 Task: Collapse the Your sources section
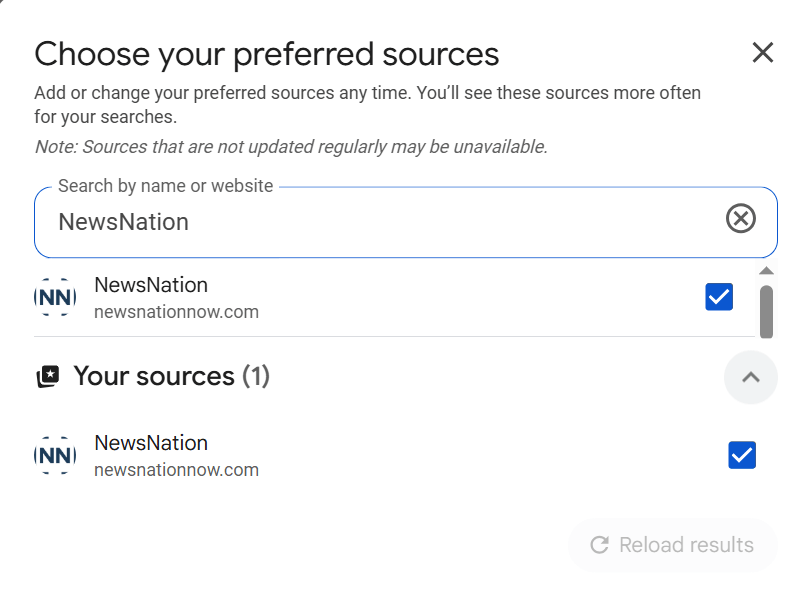click(751, 377)
